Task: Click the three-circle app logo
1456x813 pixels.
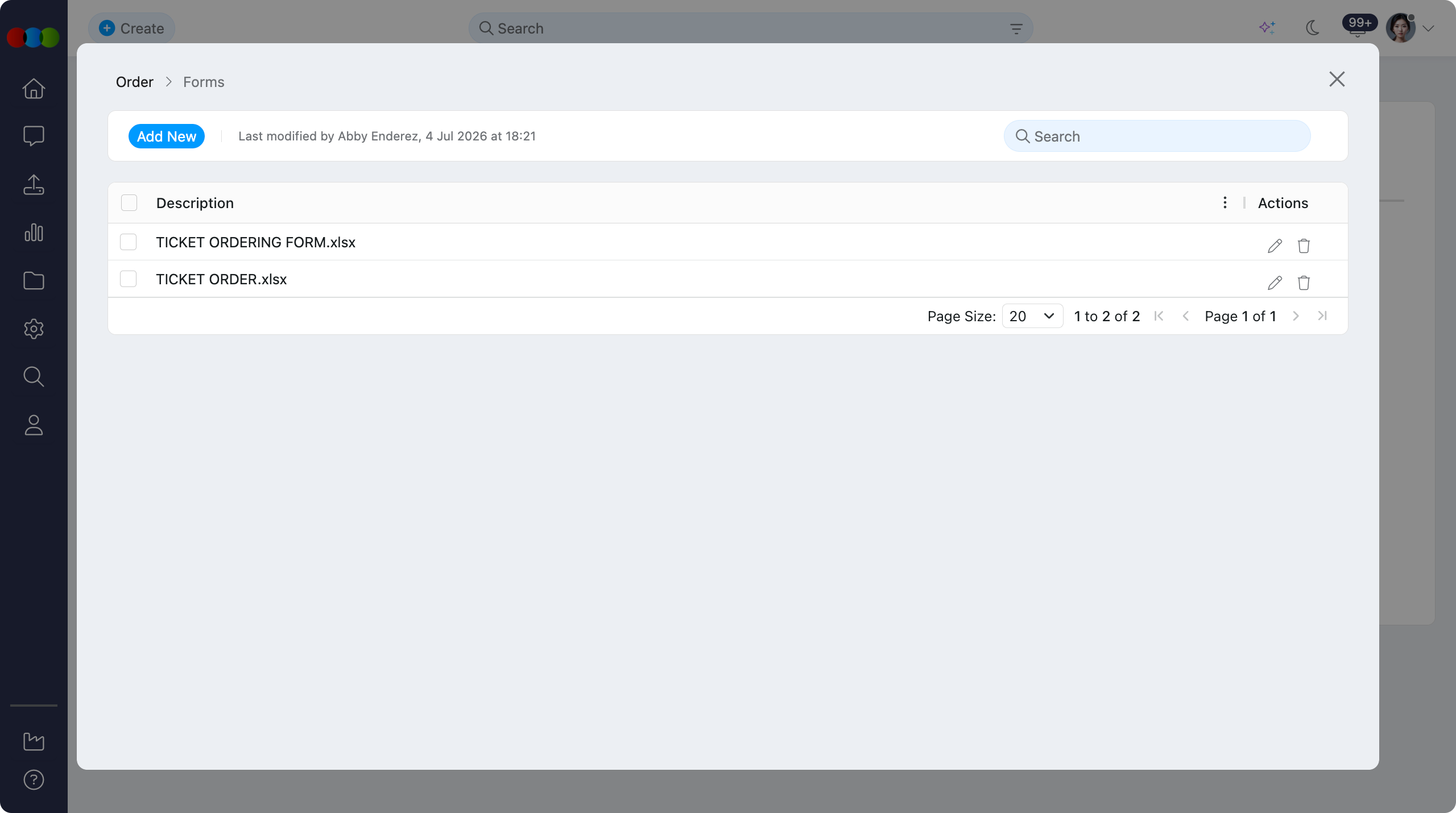Action: point(33,38)
